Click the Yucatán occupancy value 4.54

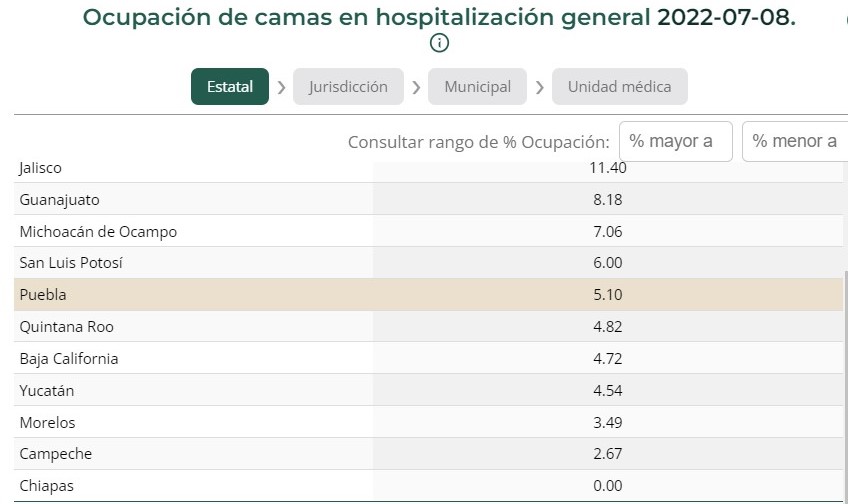click(607, 390)
